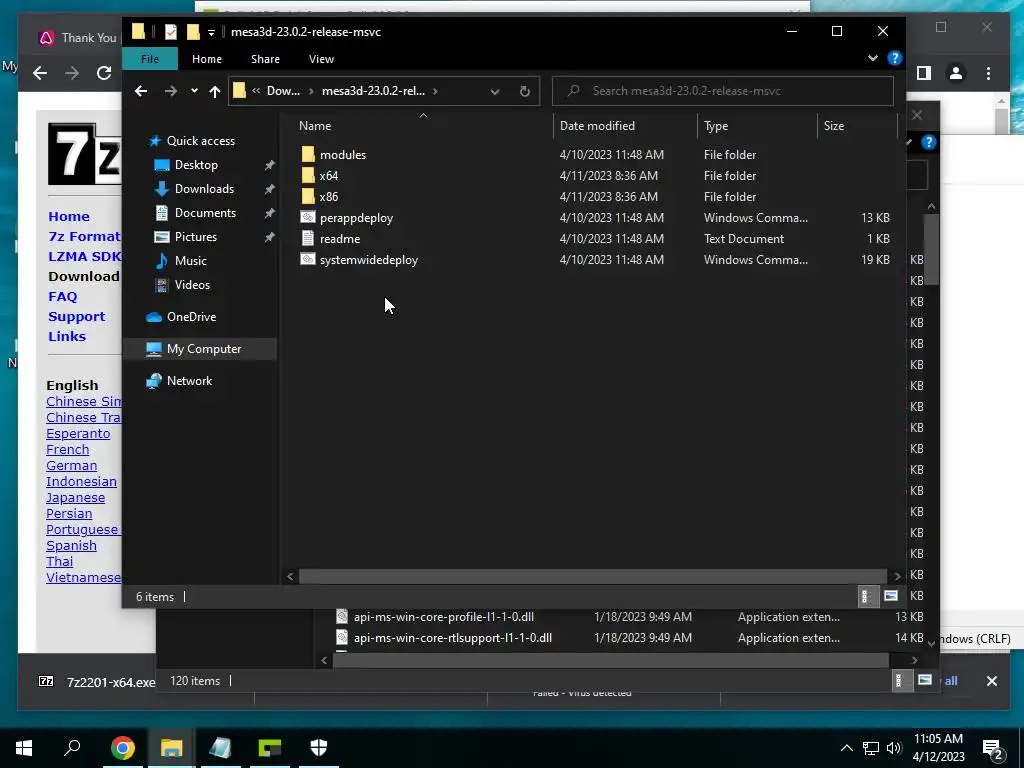Open the File Explorer help icon
This screenshot has height=768, width=1024.
(x=895, y=58)
